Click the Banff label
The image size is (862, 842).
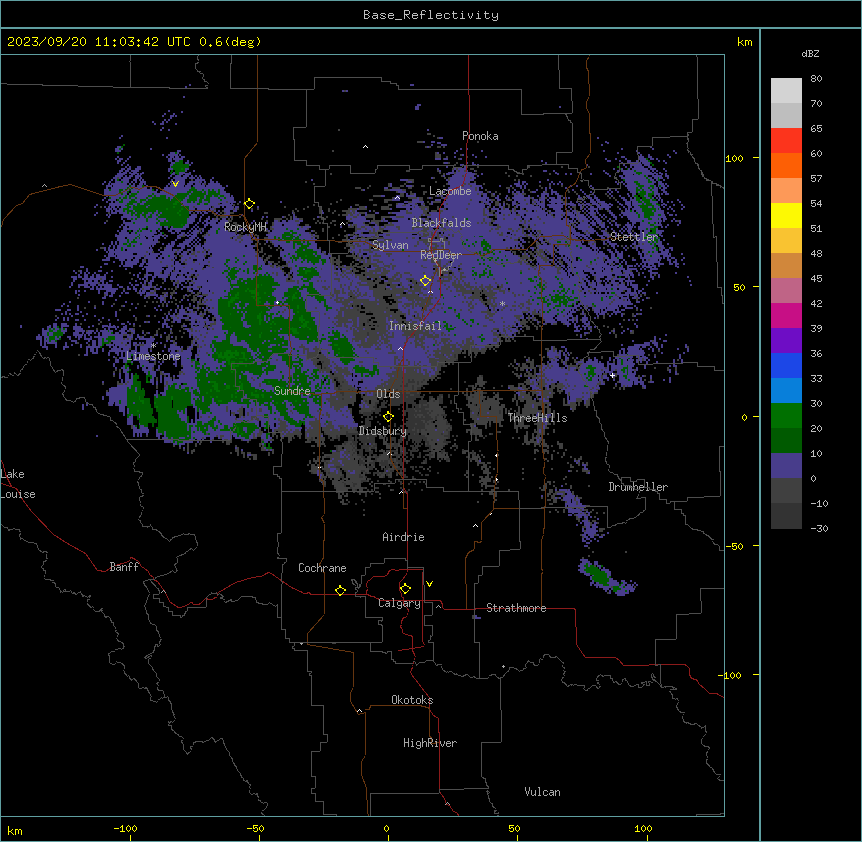click(x=124, y=567)
